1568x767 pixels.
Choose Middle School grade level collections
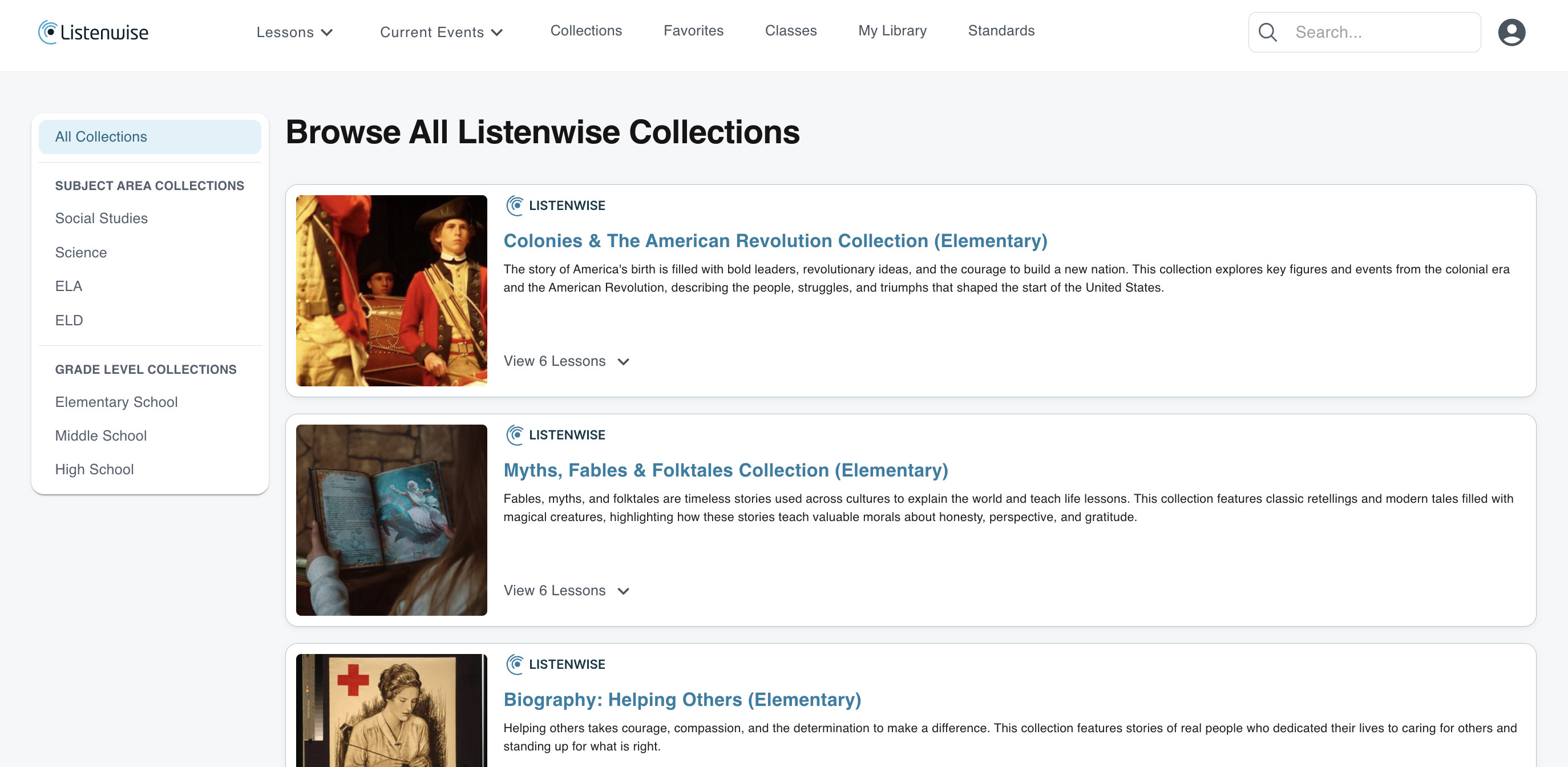(100, 436)
